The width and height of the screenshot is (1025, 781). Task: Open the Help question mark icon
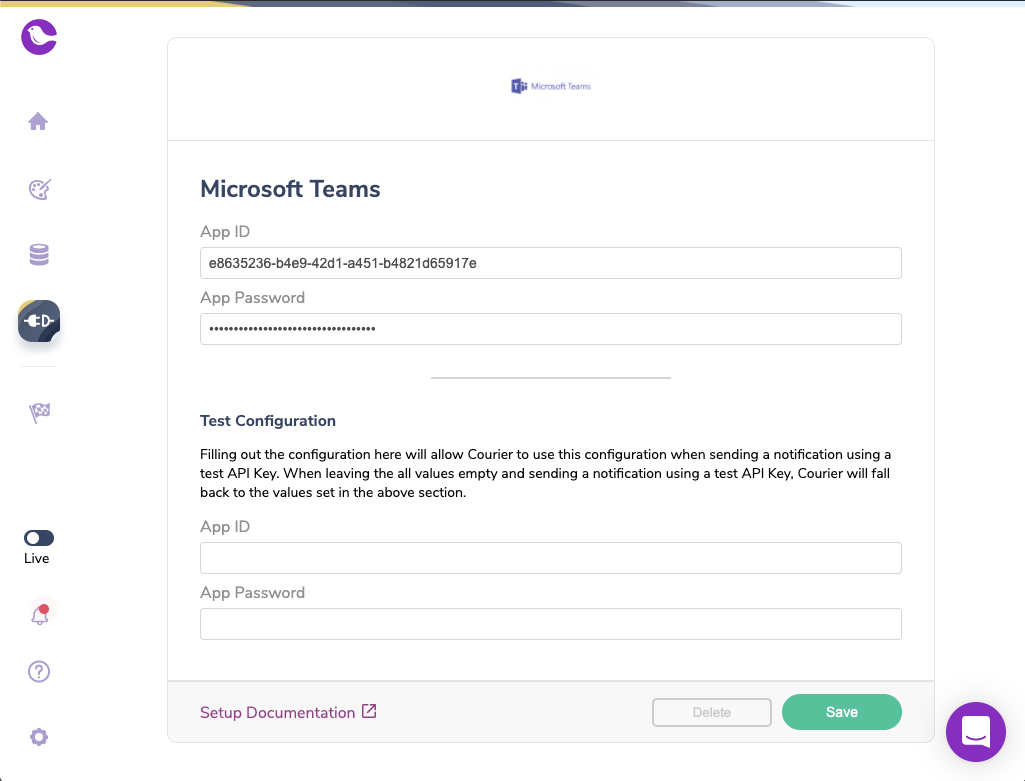(39, 671)
